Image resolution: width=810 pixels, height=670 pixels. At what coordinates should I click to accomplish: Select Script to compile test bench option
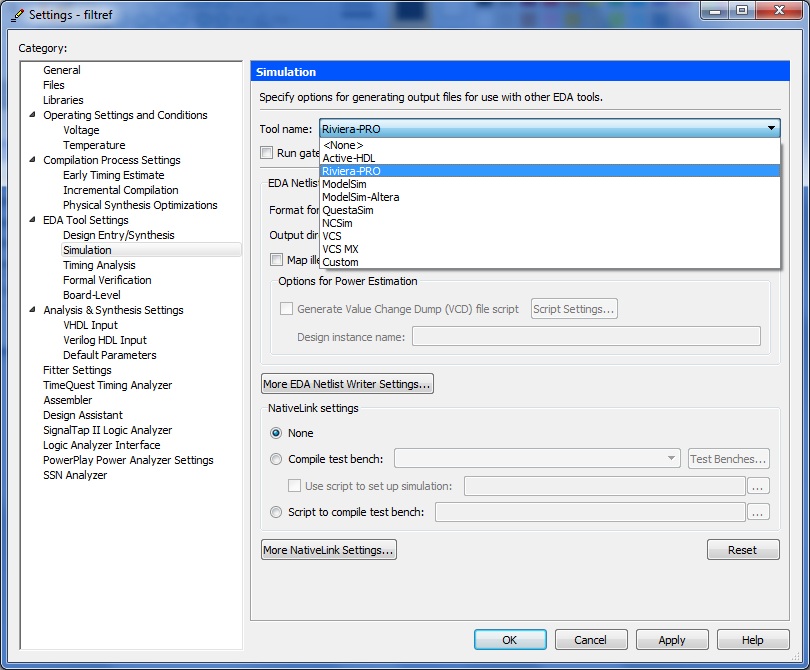click(276, 512)
